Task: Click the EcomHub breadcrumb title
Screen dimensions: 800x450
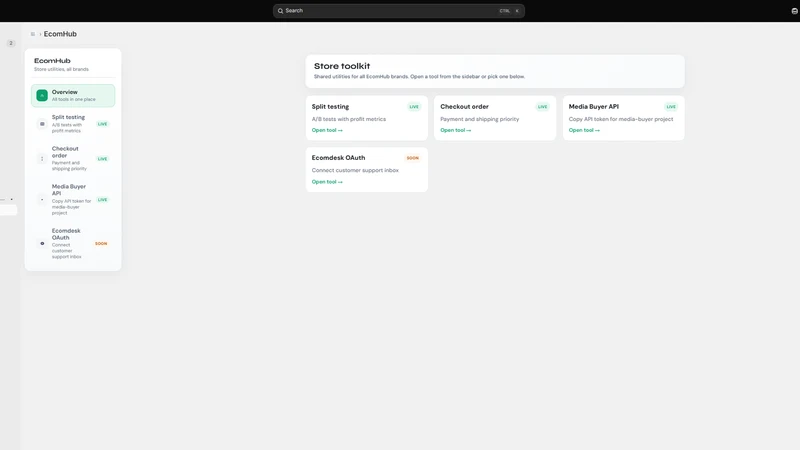Action: point(60,34)
